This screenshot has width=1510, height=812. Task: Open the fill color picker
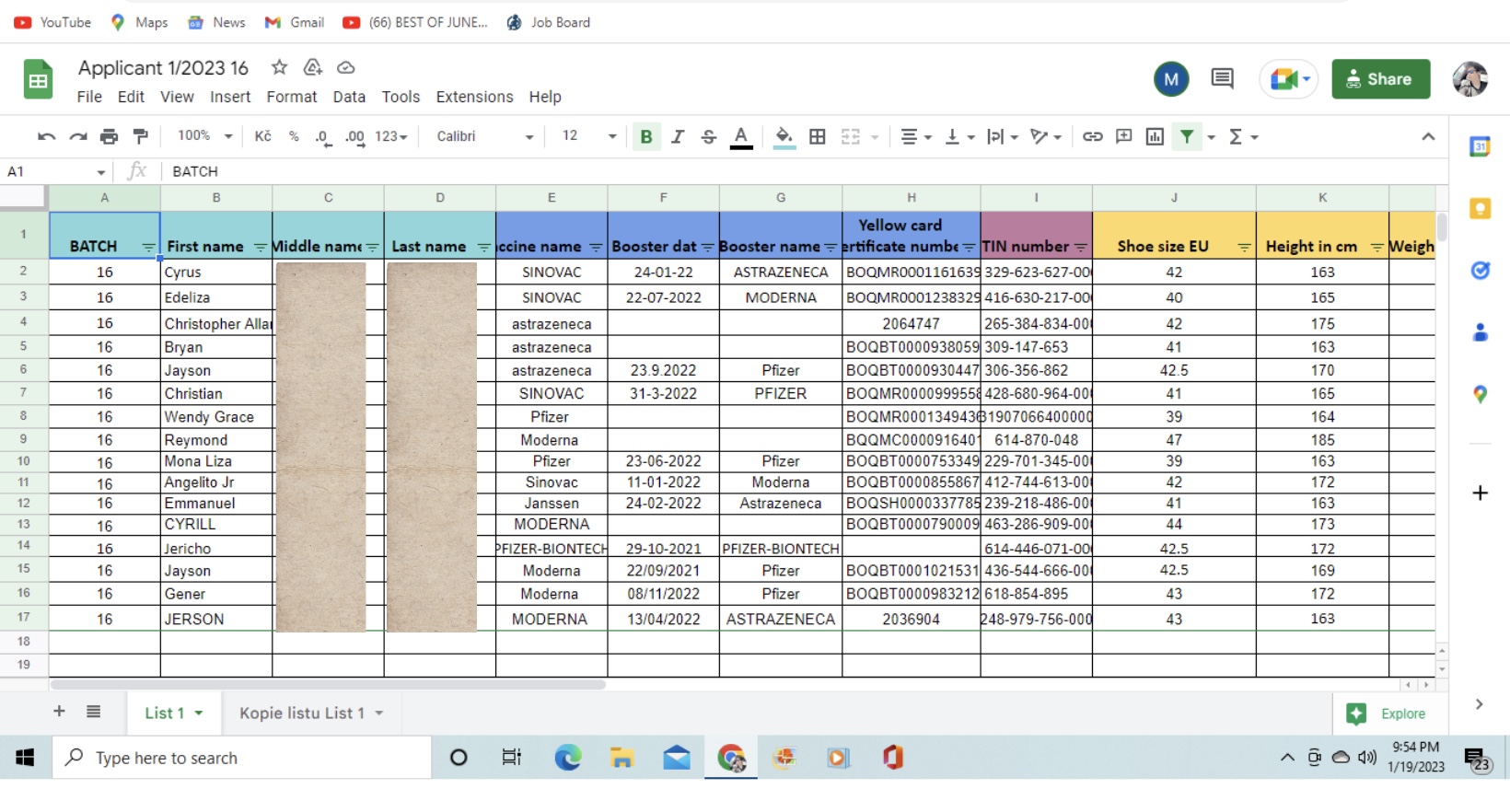tap(784, 137)
